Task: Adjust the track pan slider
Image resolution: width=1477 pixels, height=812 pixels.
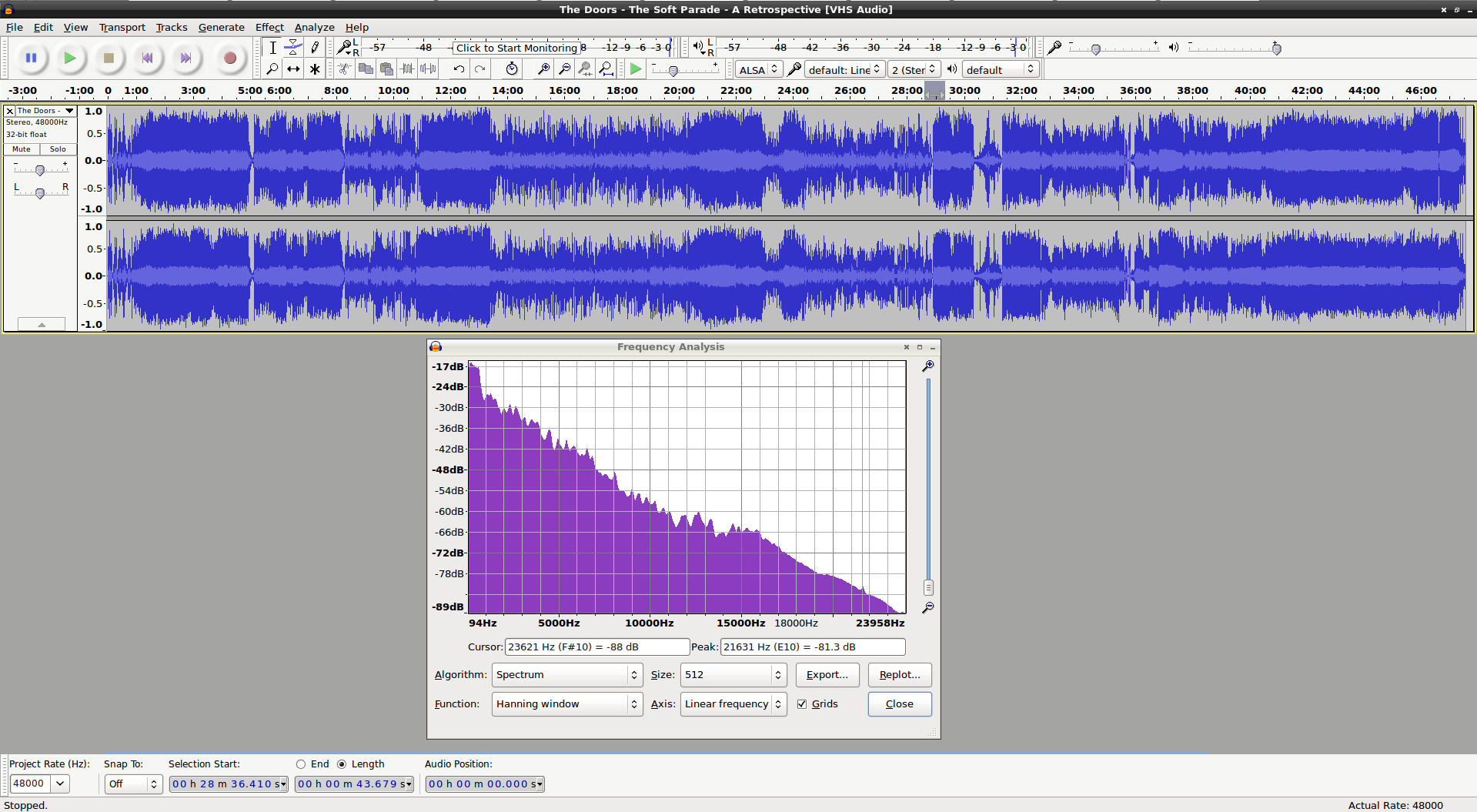Action: coord(40,192)
